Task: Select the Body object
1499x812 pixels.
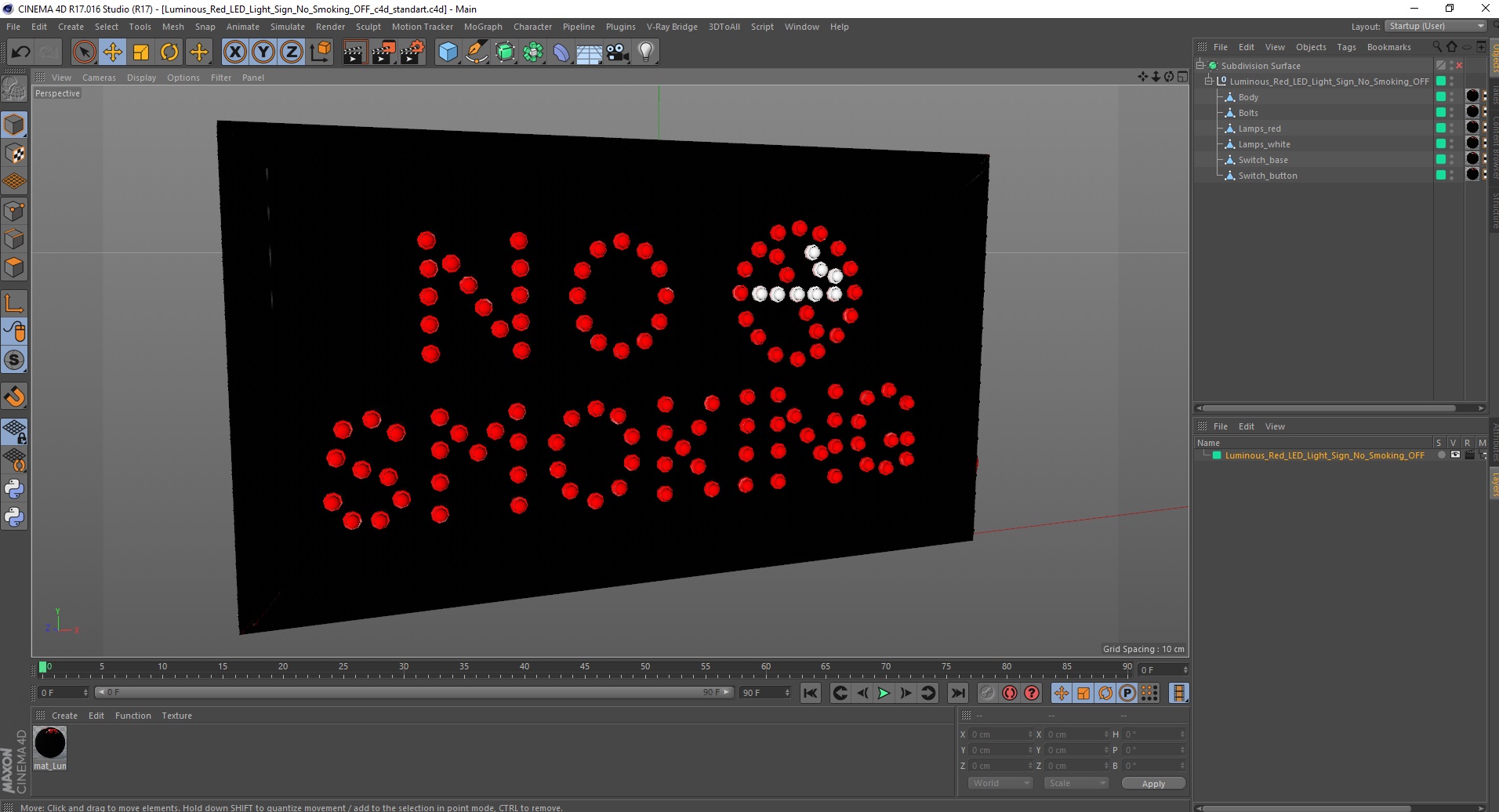Action: [x=1248, y=97]
